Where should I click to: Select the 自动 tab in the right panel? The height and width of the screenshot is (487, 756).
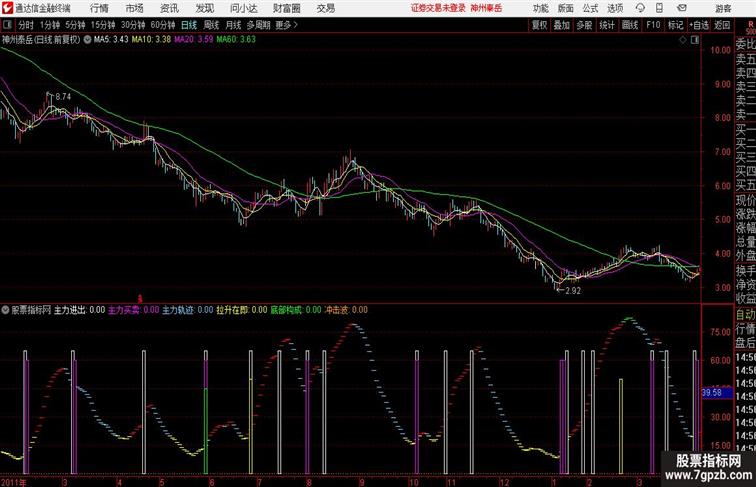coord(745,314)
